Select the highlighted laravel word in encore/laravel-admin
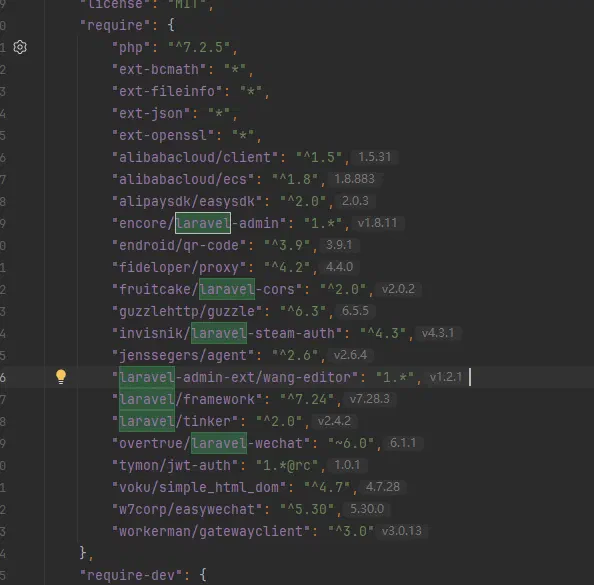The width and height of the screenshot is (594, 585). [x=203, y=223]
